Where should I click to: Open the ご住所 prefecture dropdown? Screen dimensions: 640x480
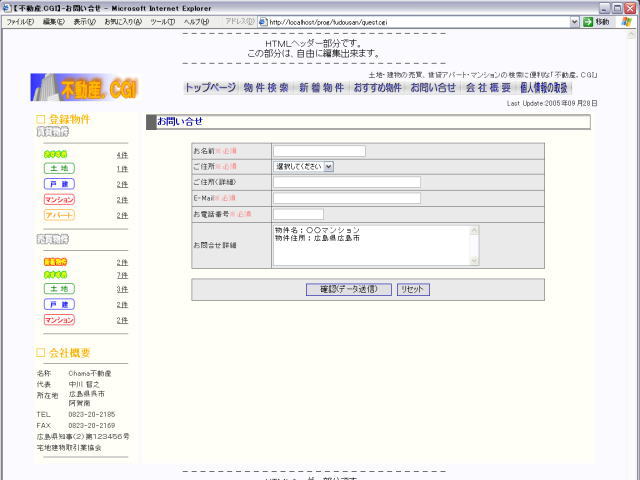[303, 166]
